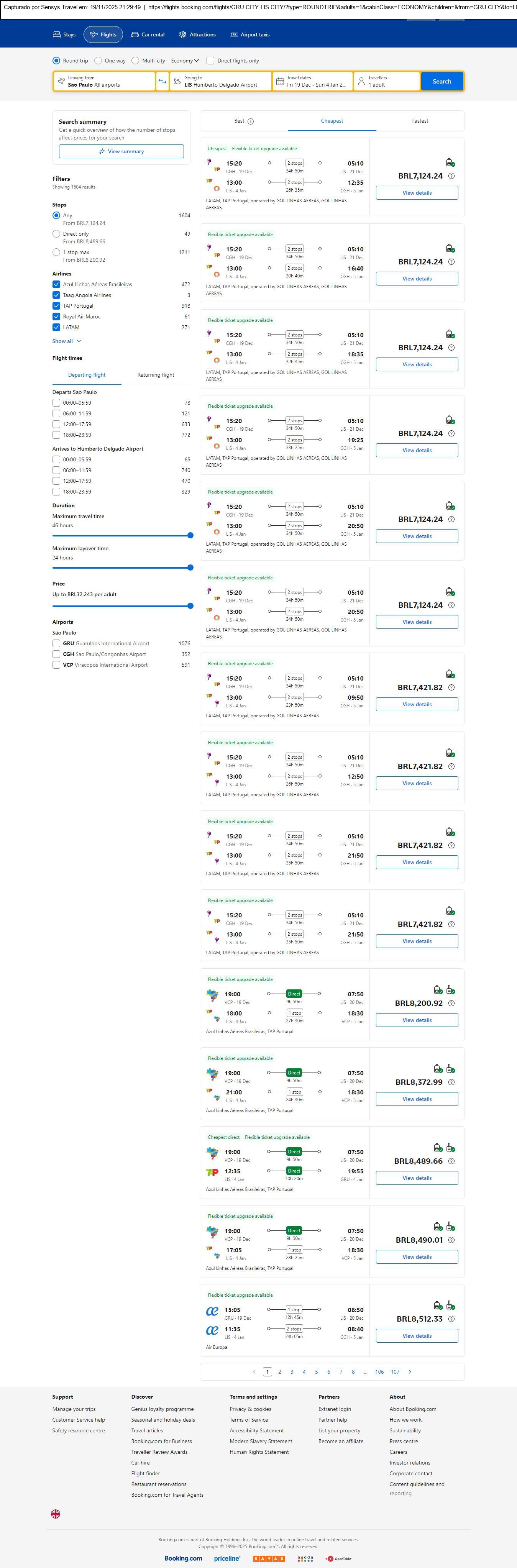The width and height of the screenshot is (517, 1568).
Task: Enable the Direct flights only checkbox
Action: [210, 61]
